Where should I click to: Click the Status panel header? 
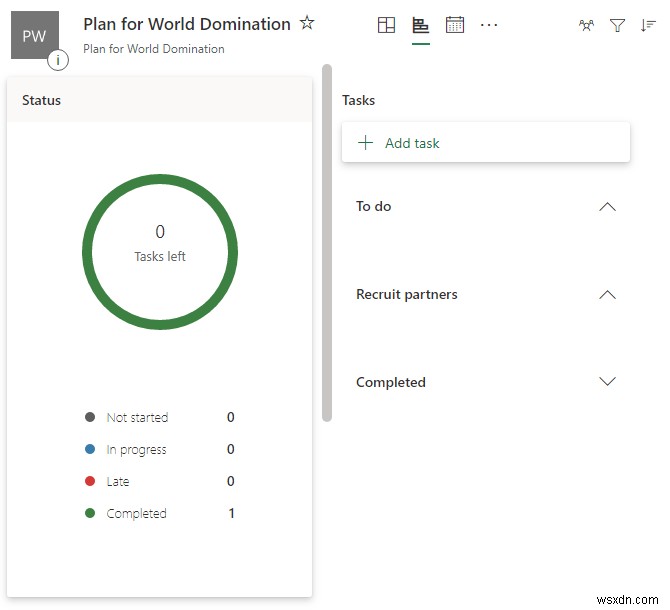click(159, 100)
